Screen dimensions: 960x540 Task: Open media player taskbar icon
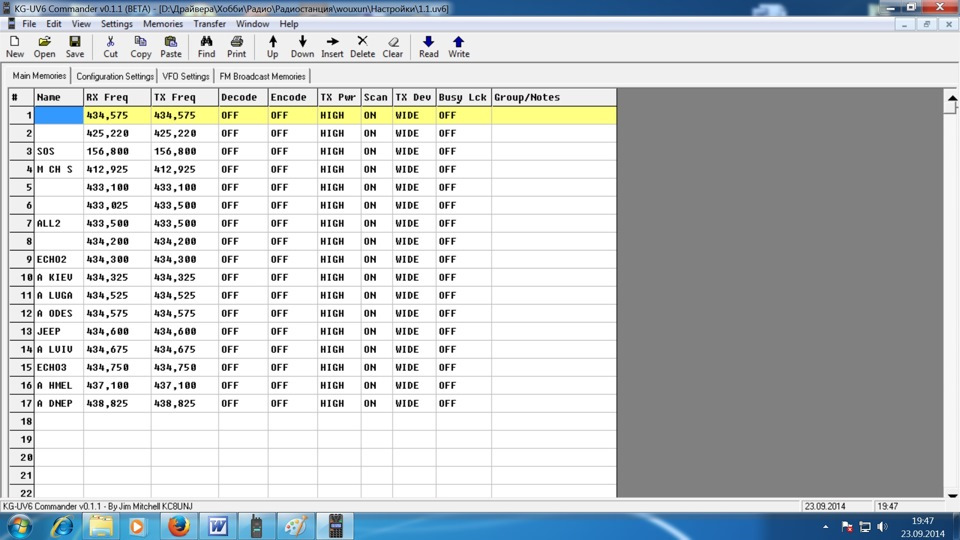137,527
